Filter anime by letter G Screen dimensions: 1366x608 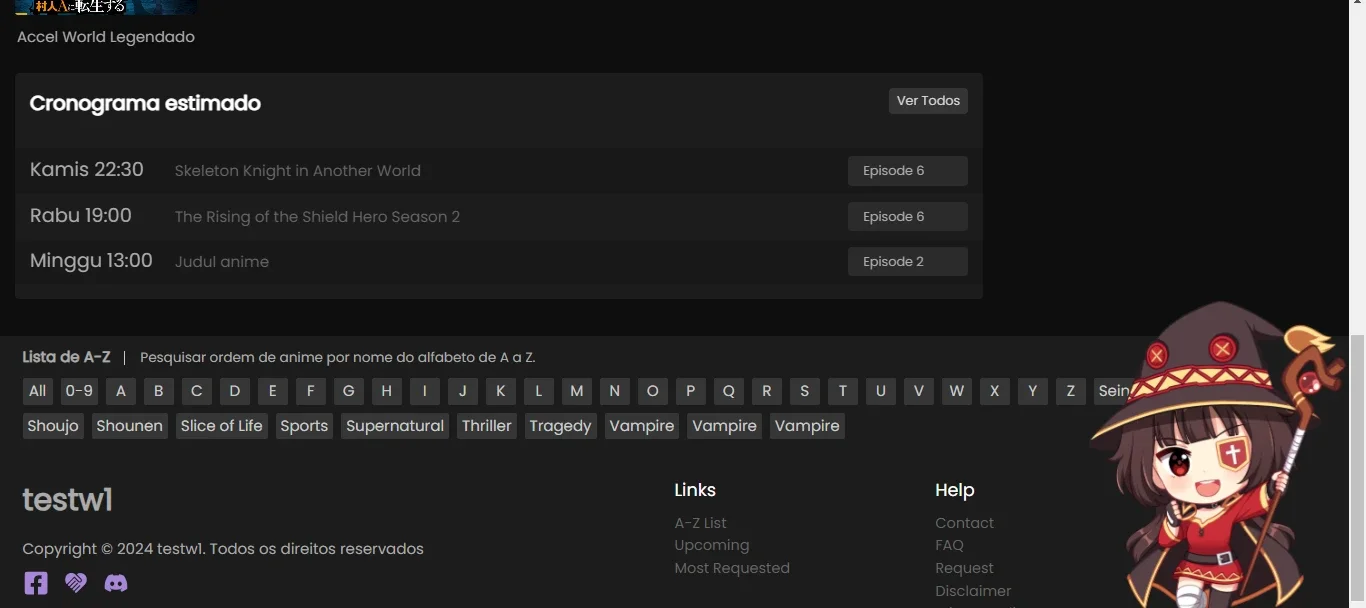coord(348,391)
